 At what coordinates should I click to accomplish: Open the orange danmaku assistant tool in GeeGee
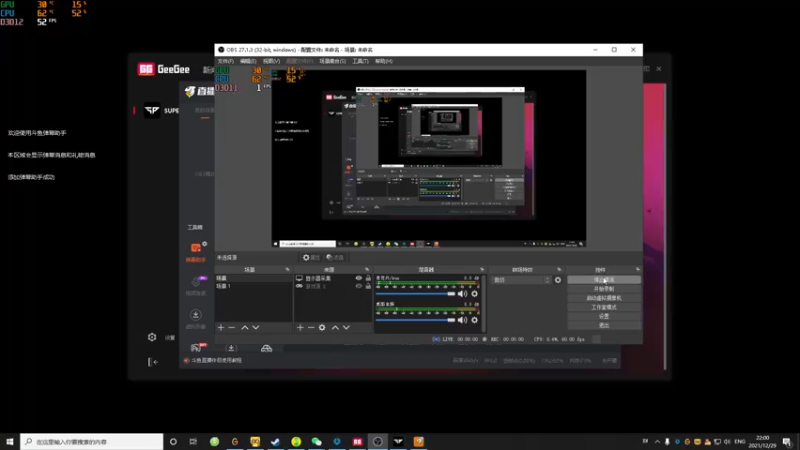196,252
